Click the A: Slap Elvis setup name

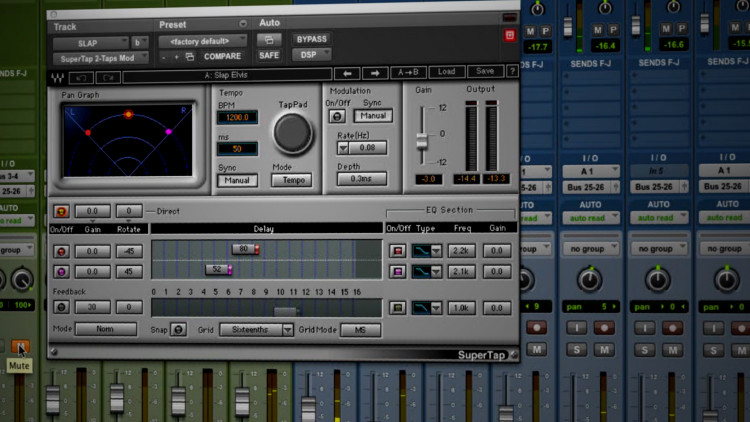pos(227,75)
